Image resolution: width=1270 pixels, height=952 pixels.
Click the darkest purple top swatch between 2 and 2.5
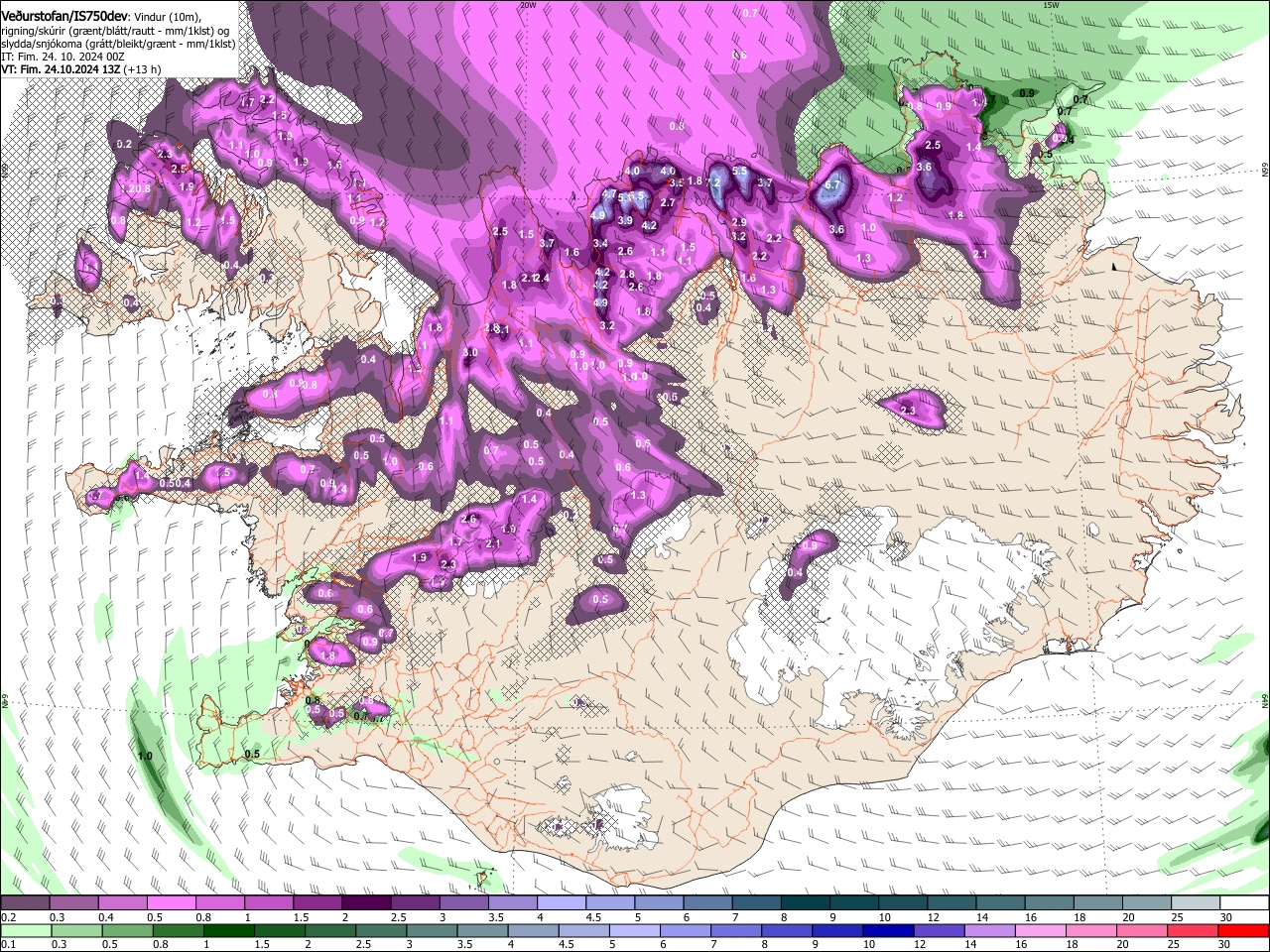[365, 903]
